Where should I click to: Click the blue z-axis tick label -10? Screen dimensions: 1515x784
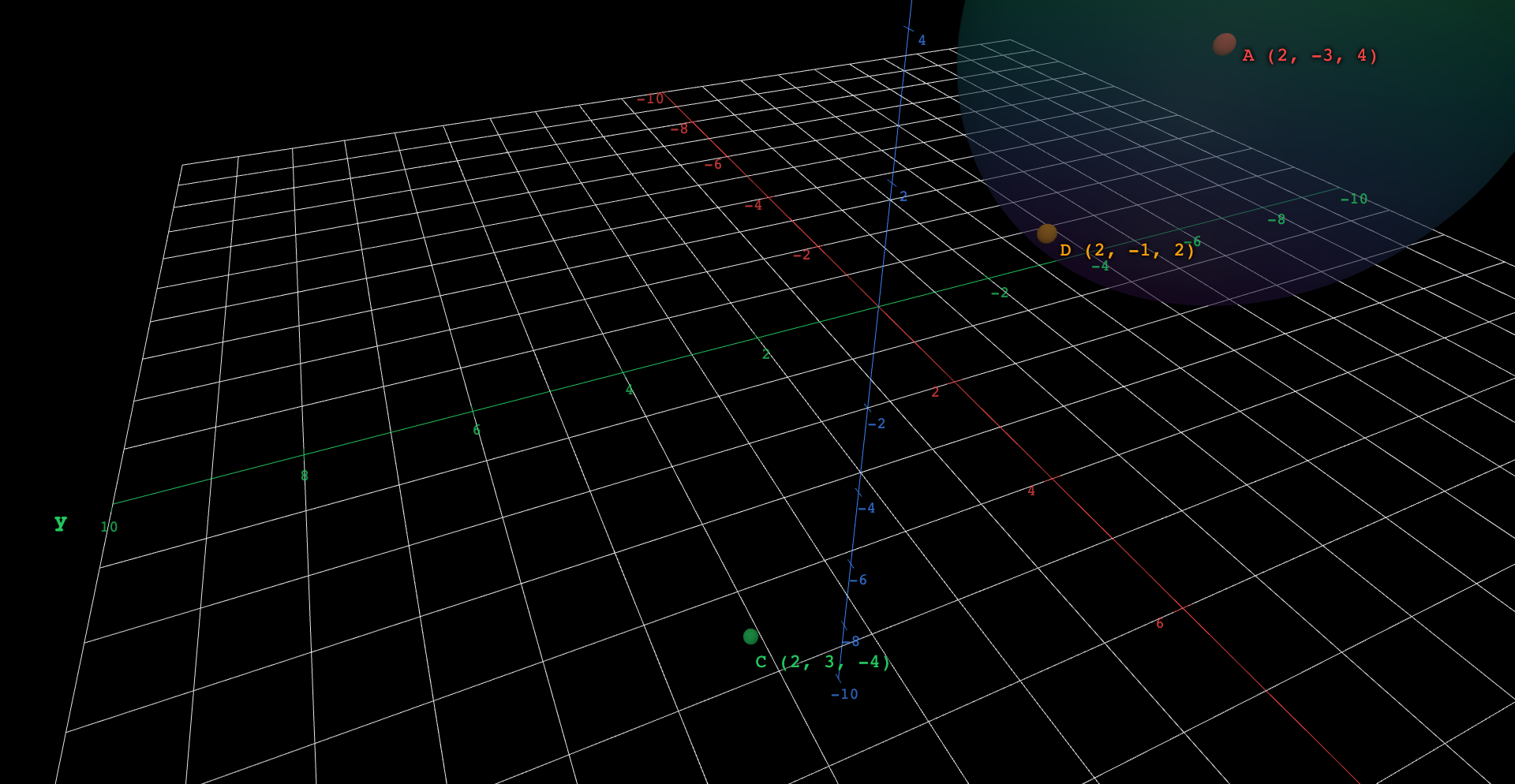844,695
